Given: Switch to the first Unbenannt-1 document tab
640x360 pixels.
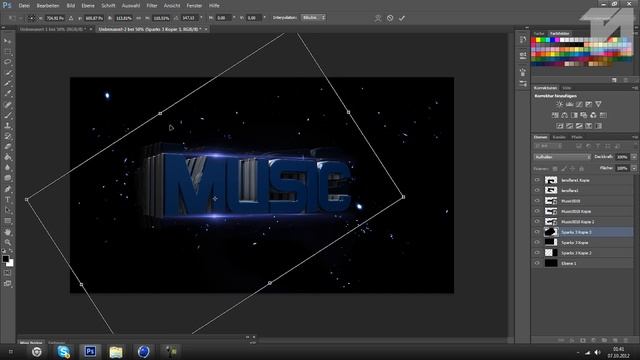Looking at the screenshot, I should coord(53,29).
